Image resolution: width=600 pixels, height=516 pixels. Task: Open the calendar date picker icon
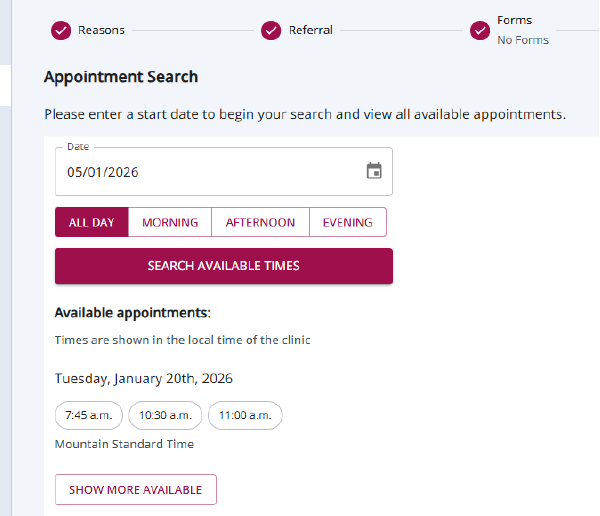[374, 171]
